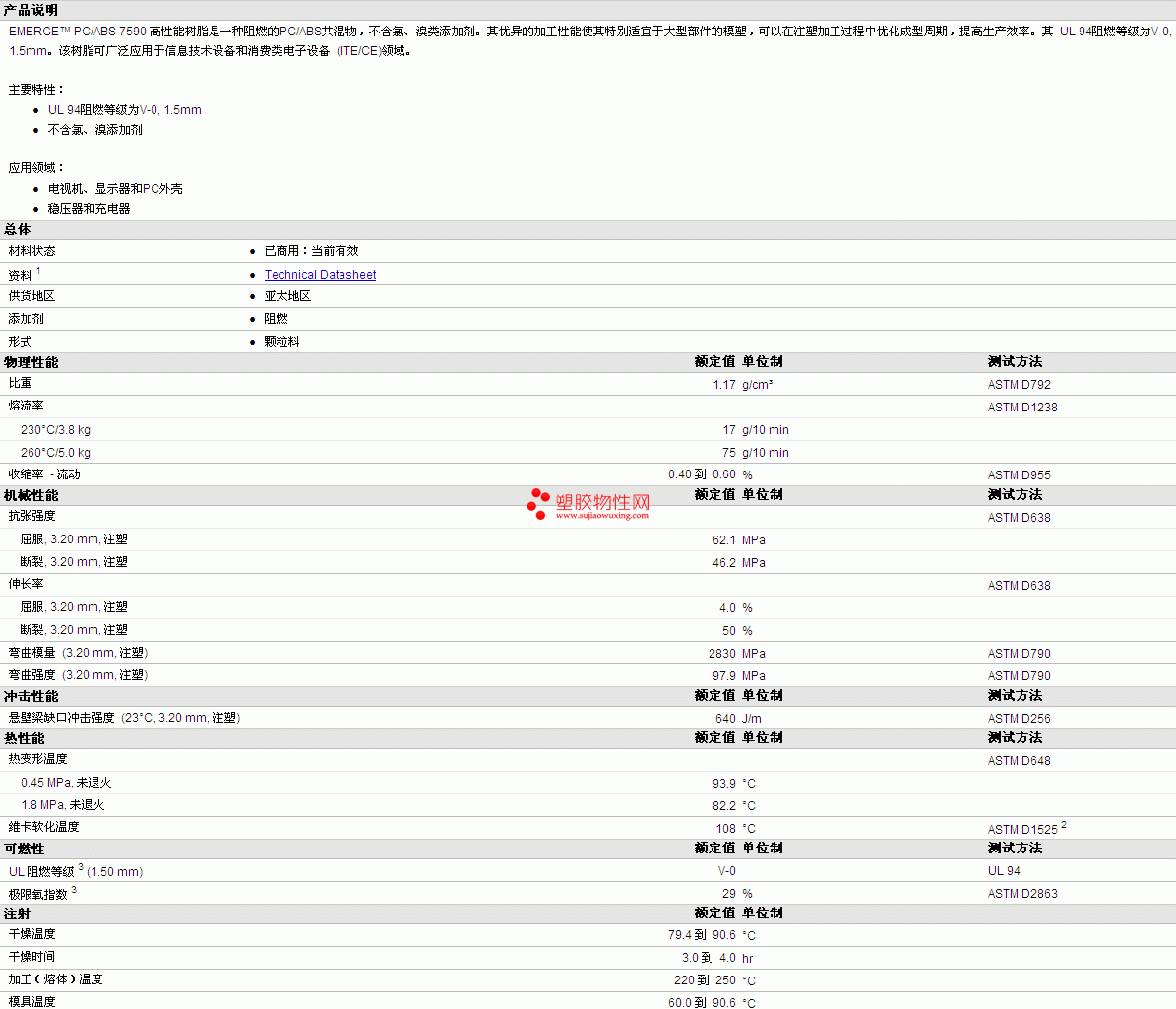The height and width of the screenshot is (1009, 1176).
Task: Click ASTM D648 test method
Action: click(1020, 761)
